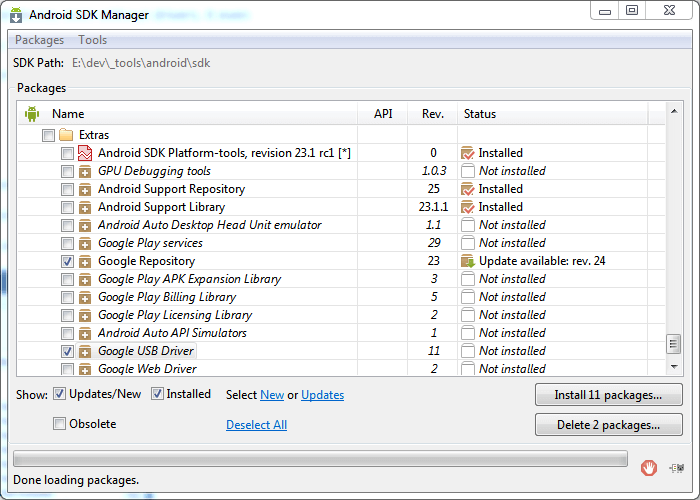
Task: Click the scrollbar up arrow in Packages list
Action: pos(674,111)
